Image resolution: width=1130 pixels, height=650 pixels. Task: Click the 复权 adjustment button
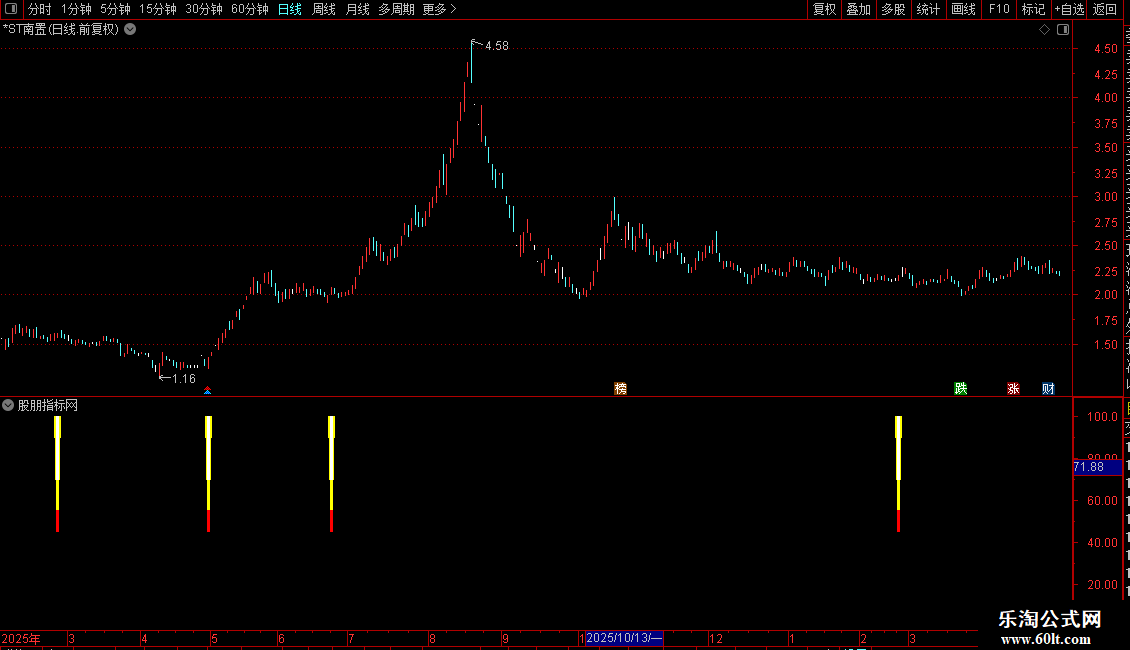[x=824, y=9]
